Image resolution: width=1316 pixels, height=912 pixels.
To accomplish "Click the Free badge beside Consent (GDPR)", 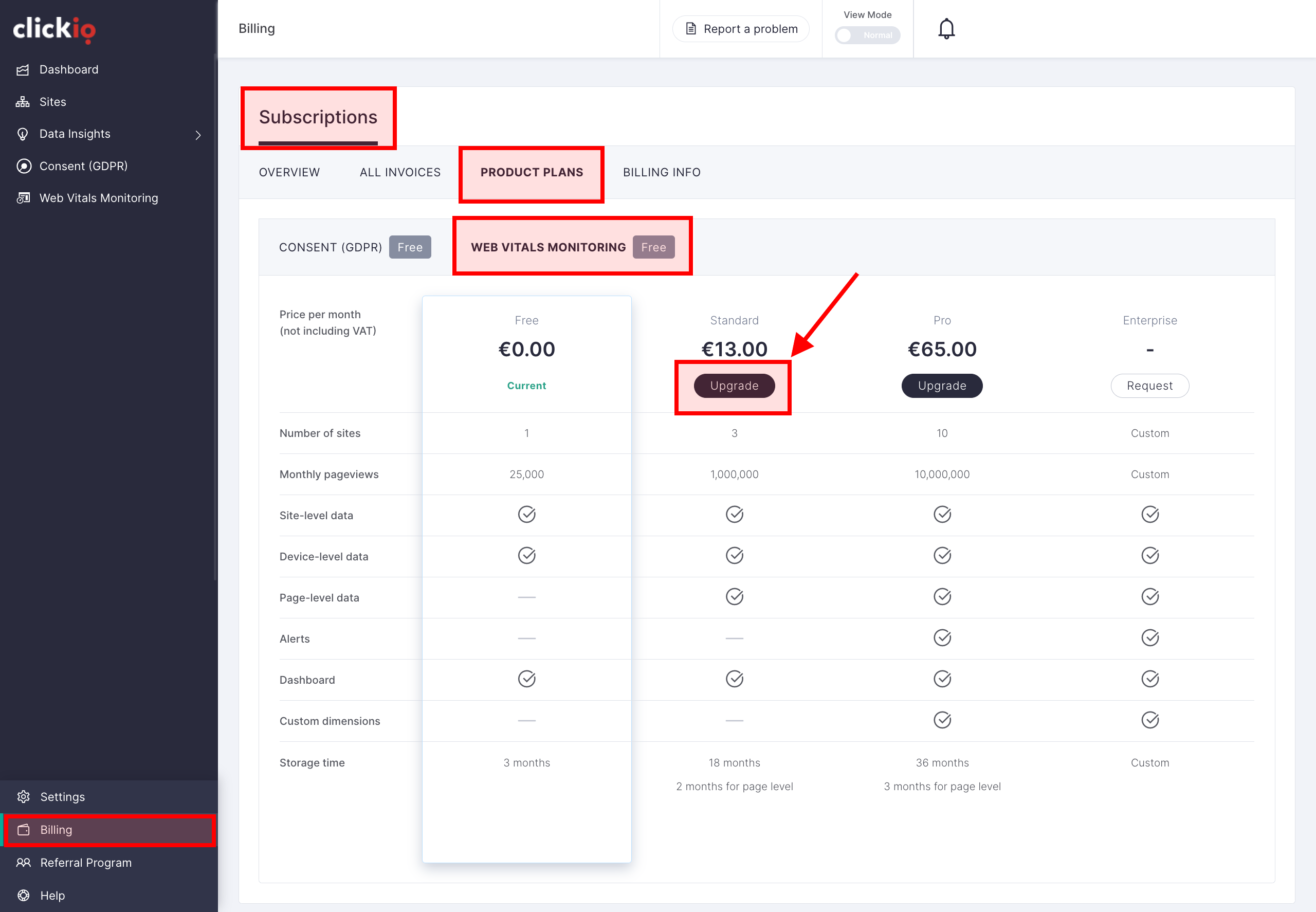I will coord(410,247).
